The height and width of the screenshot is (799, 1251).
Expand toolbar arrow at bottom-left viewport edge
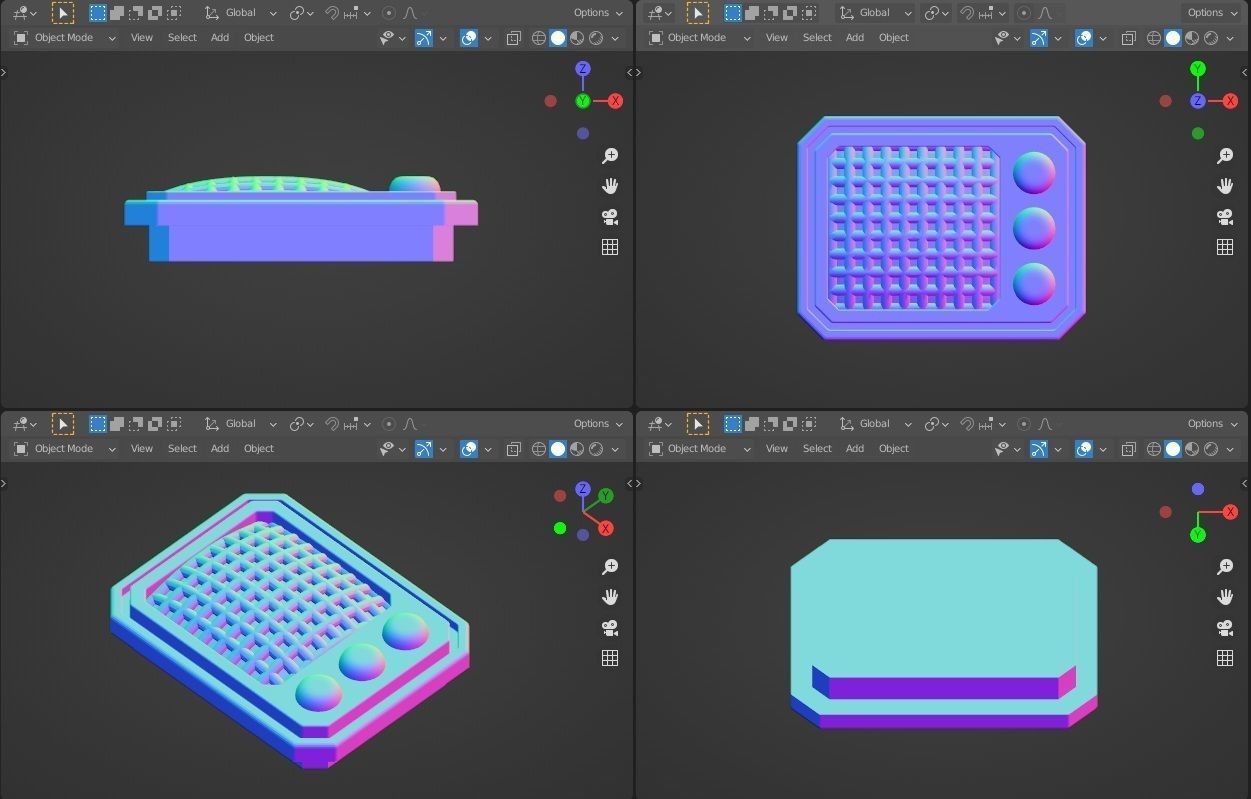tap(4, 483)
